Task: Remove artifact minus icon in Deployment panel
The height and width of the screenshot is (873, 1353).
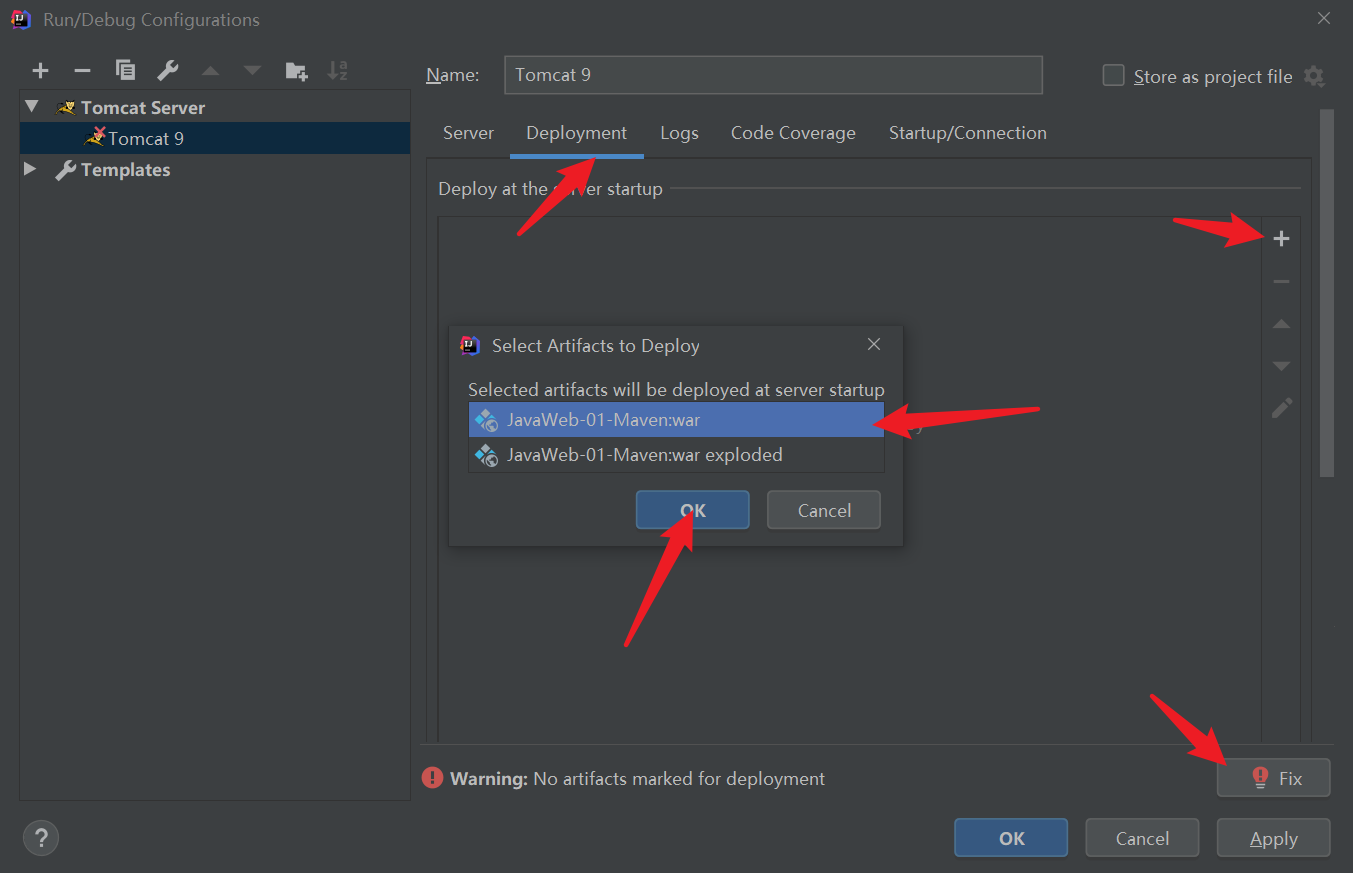Action: (x=1281, y=282)
